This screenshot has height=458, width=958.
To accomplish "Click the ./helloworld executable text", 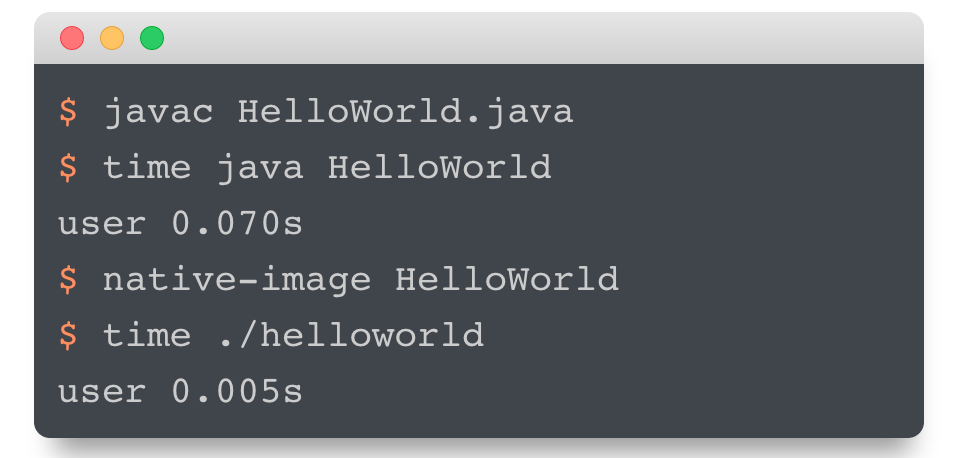I will [350, 335].
